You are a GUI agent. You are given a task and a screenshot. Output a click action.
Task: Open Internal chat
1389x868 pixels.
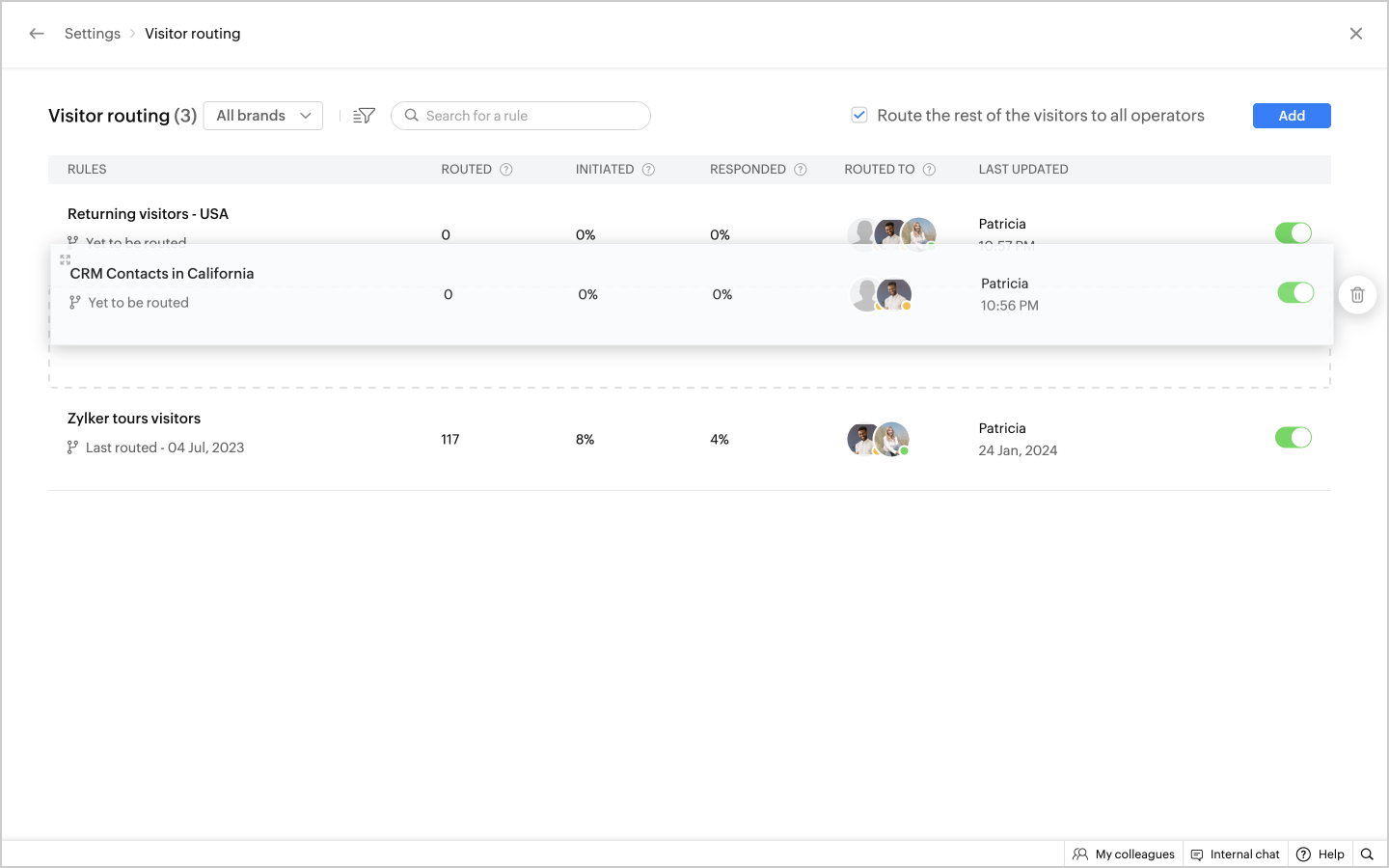(x=1235, y=854)
